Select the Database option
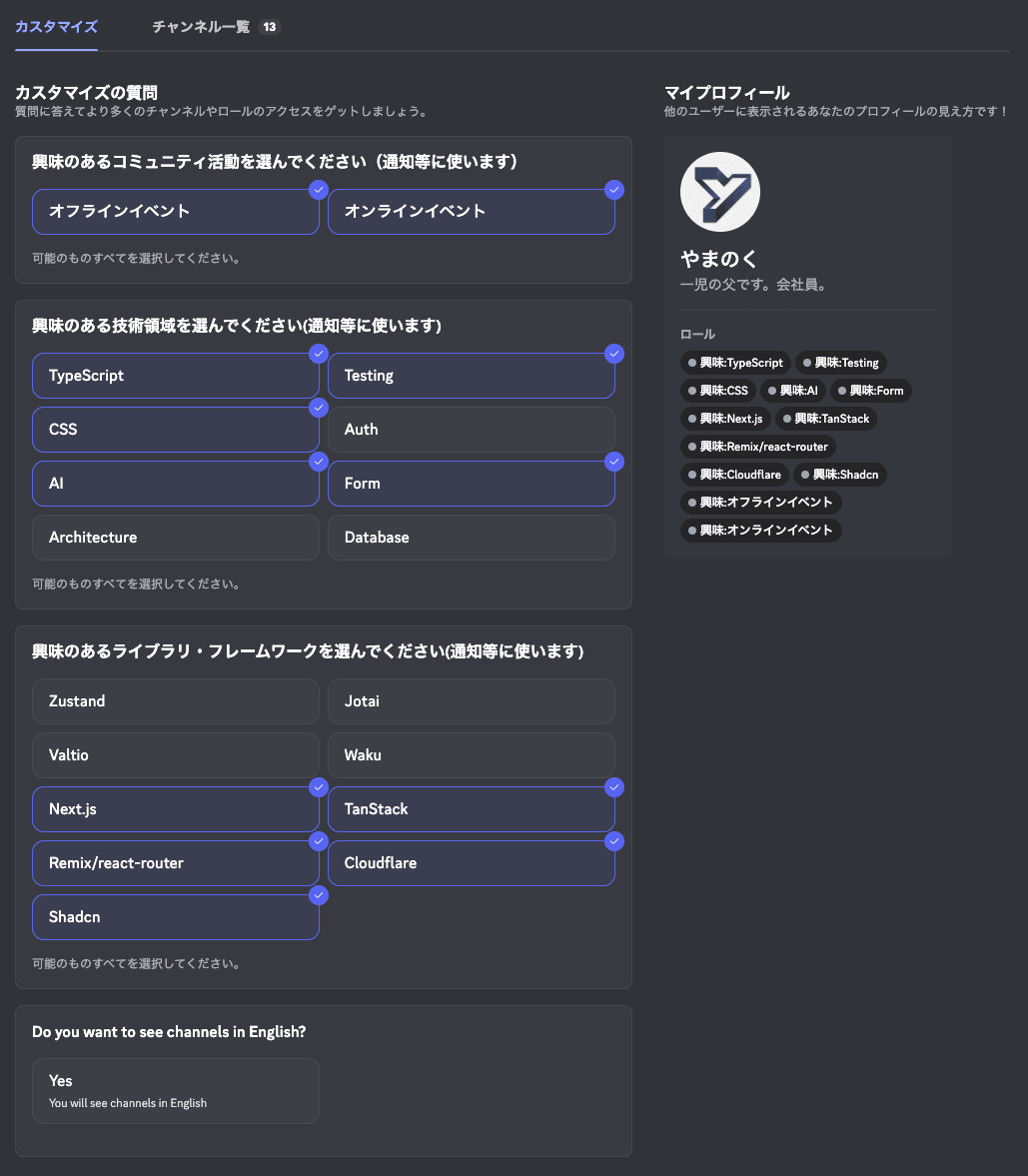 pyautogui.click(x=471, y=537)
